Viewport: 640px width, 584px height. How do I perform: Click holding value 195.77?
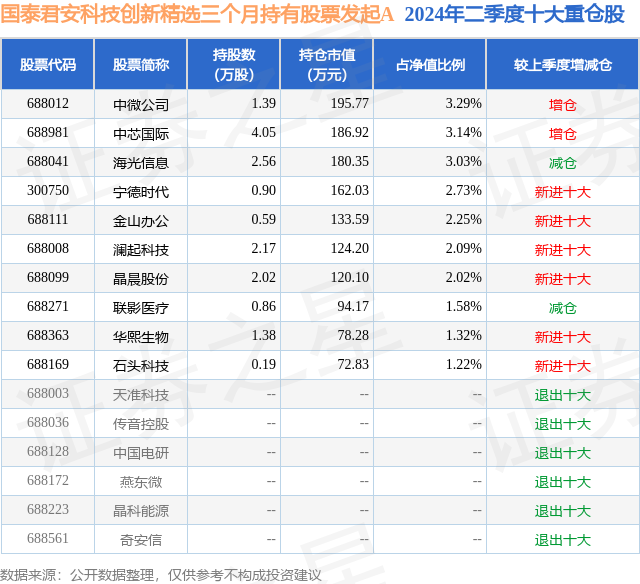click(x=349, y=104)
